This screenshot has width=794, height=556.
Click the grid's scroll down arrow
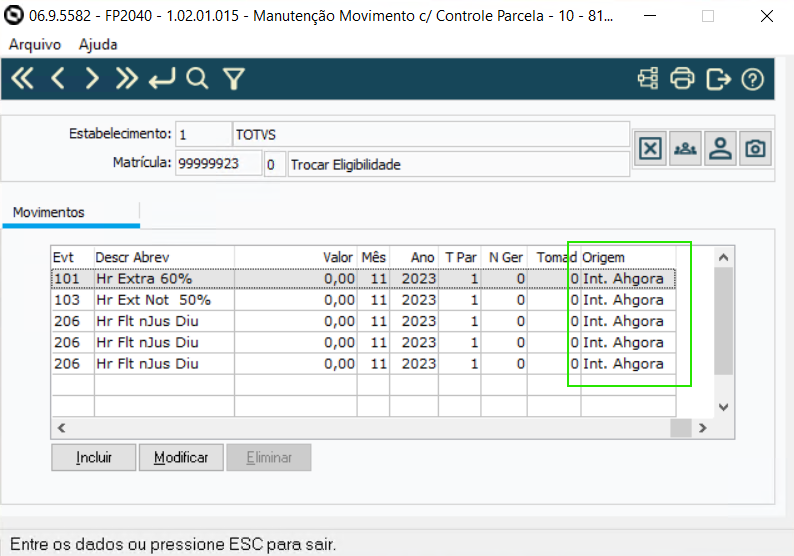(724, 407)
